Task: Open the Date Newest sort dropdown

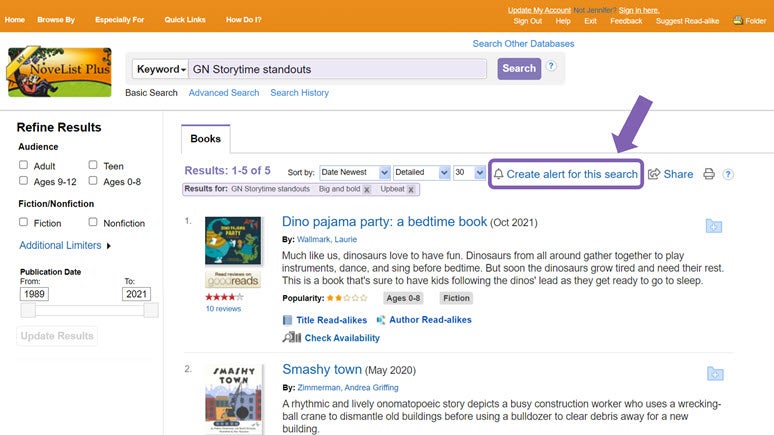Action: [x=353, y=173]
